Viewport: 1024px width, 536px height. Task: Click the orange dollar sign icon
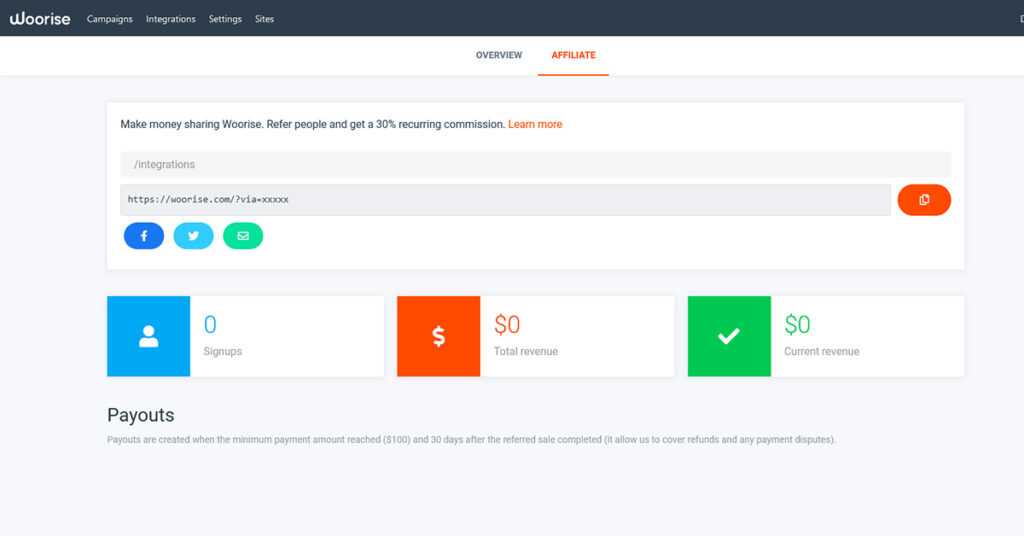[438, 337]
